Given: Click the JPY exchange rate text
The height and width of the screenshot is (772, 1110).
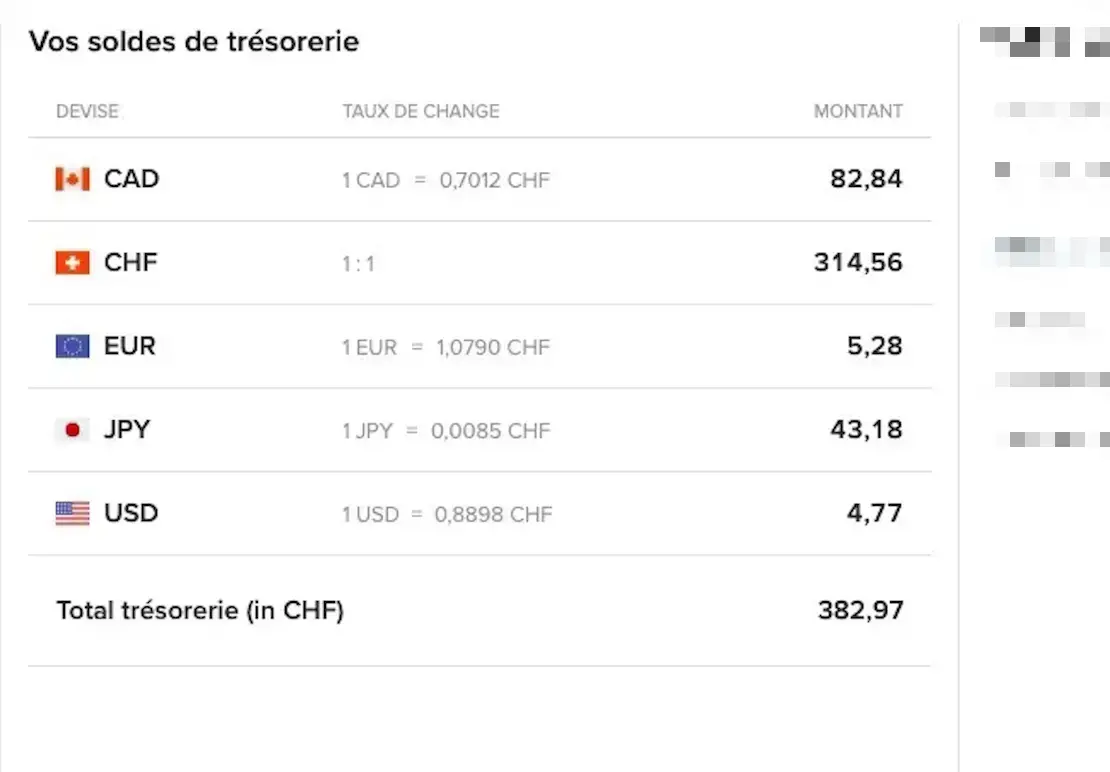Looking at the screenshot, I should pyautogui.click(x=446, y=431).
